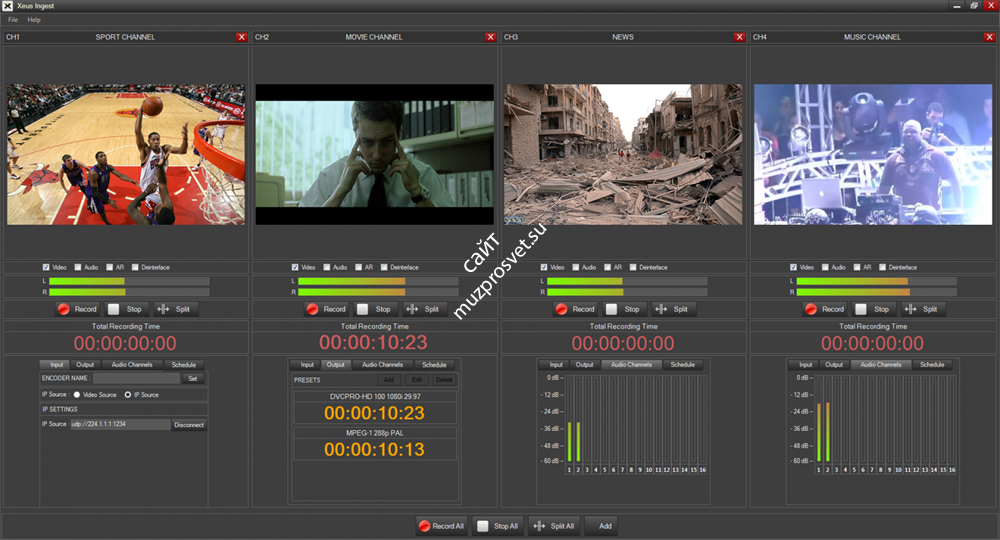Enable Audio checkbox in CH3
This screenshot has width=1000, height=540.
[576, 267]
